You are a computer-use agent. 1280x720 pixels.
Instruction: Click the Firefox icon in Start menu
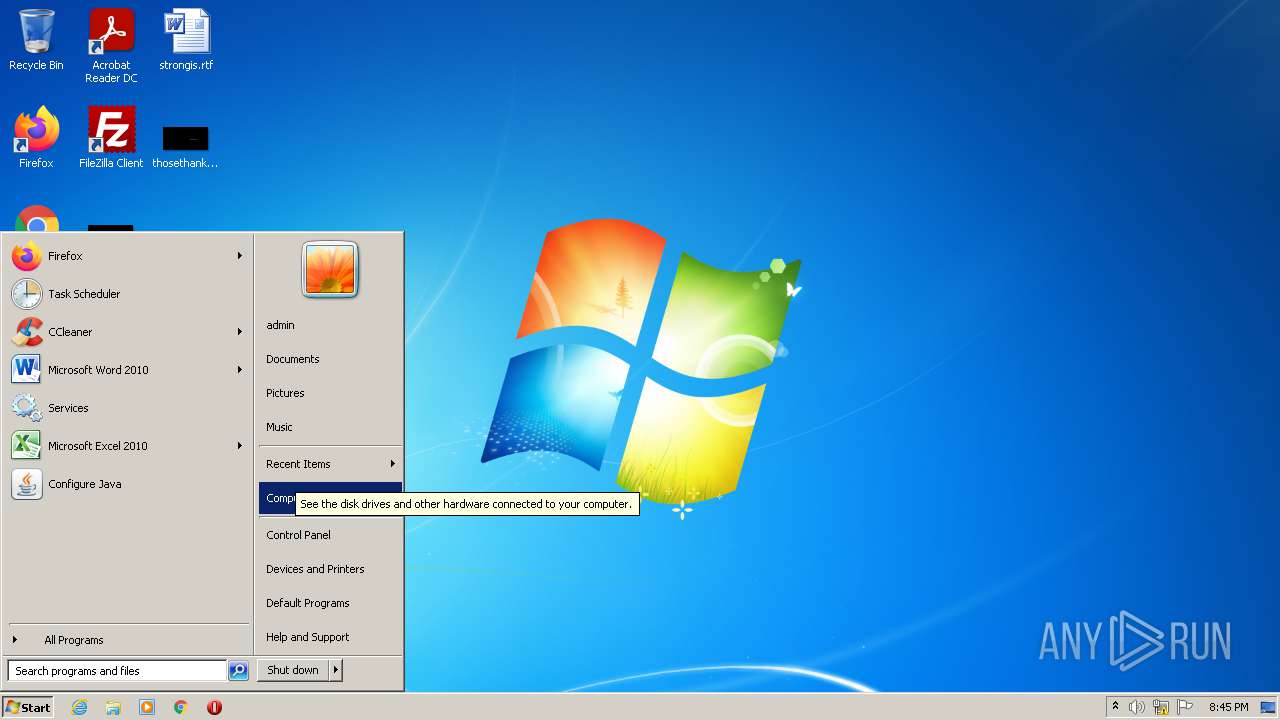27,256
